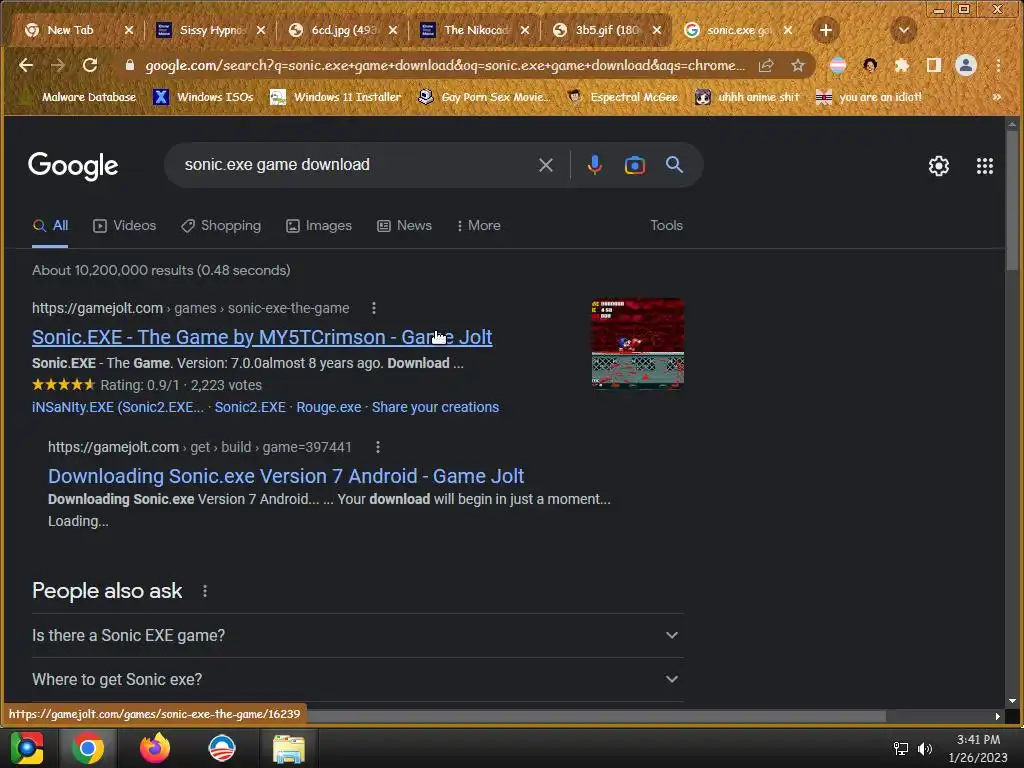Click the character avatar extension icon
This screenshot has height=768, width=1024.
tap(870, 65)
